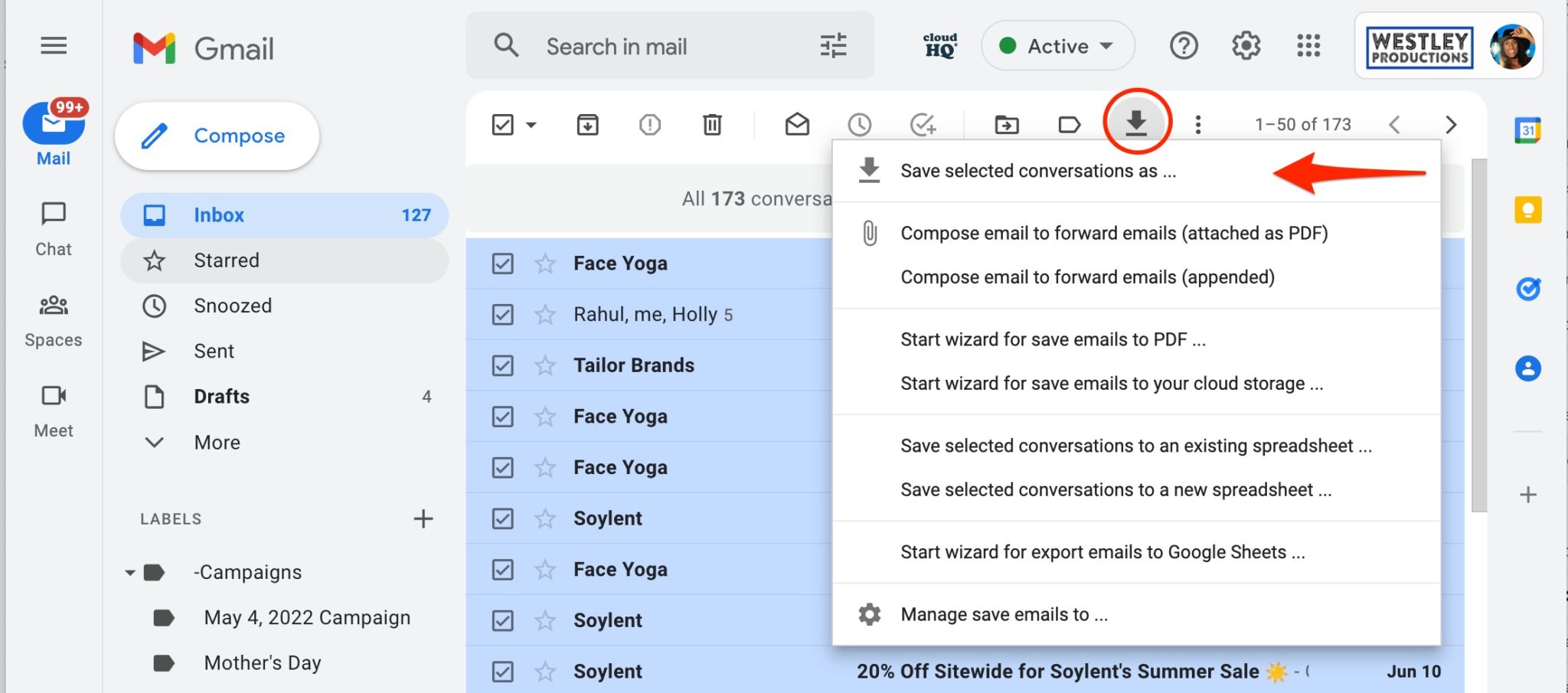
Task: Click the Compose button
Action: pos(217,136)
